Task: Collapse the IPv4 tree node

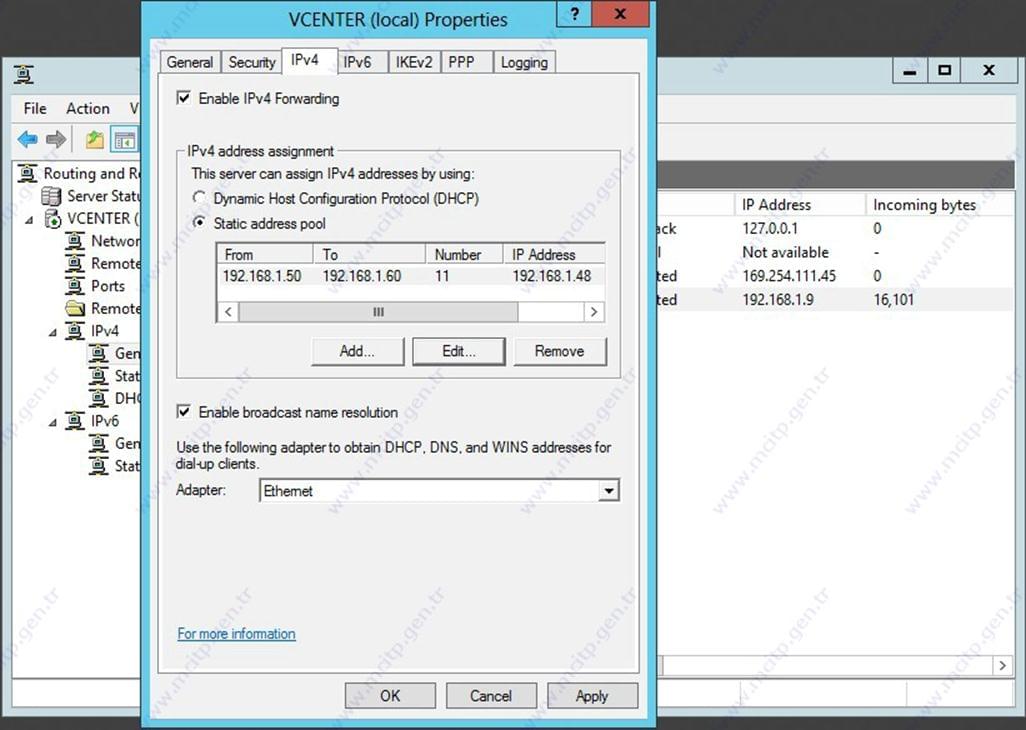Action: 53,332
